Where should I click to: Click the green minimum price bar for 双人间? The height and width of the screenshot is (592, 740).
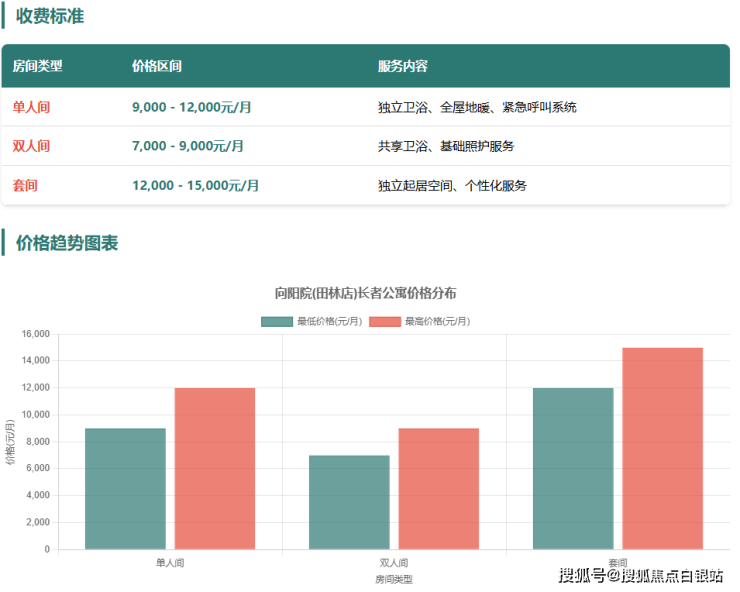pos(349,502)
